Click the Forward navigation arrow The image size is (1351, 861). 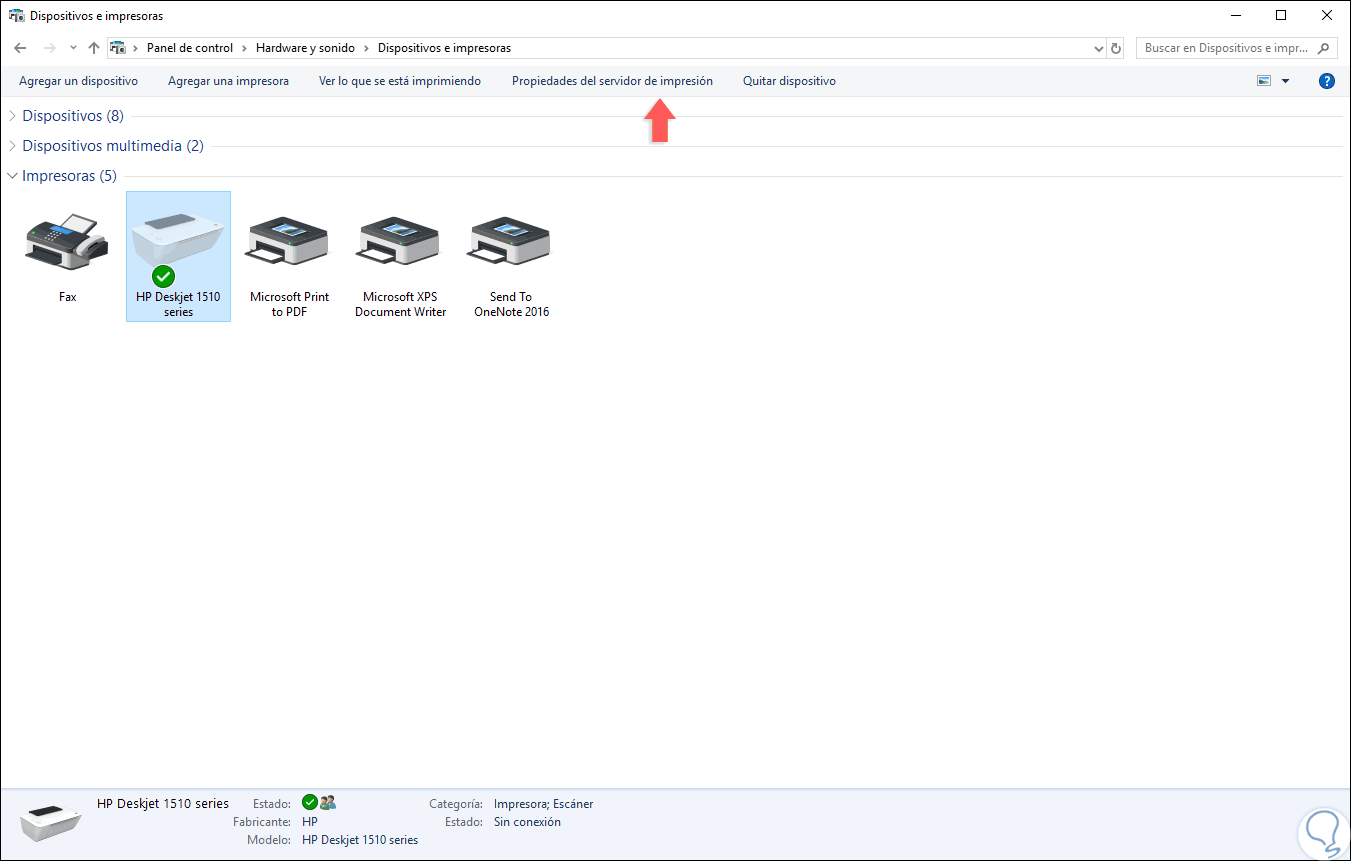[x=49, y=48]
